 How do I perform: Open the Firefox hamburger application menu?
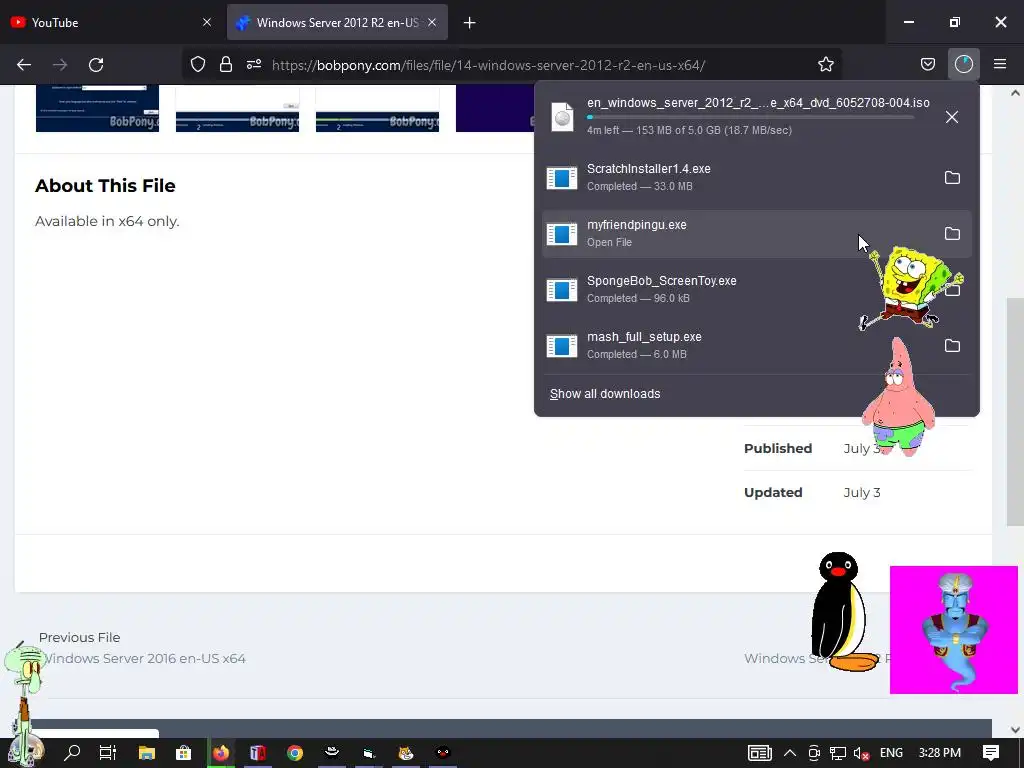coord(1000,65)
